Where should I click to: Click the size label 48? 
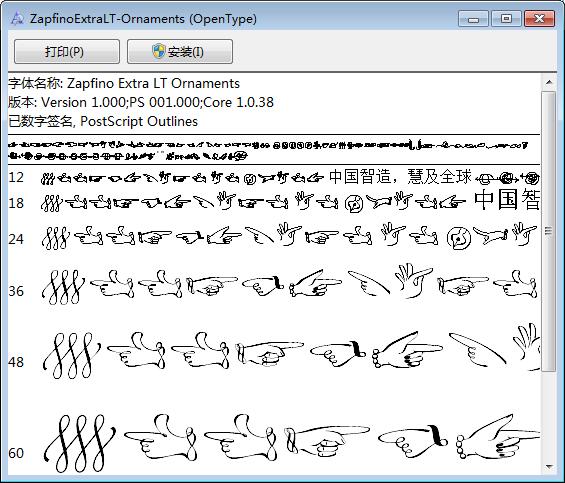[x=16, y=362]
